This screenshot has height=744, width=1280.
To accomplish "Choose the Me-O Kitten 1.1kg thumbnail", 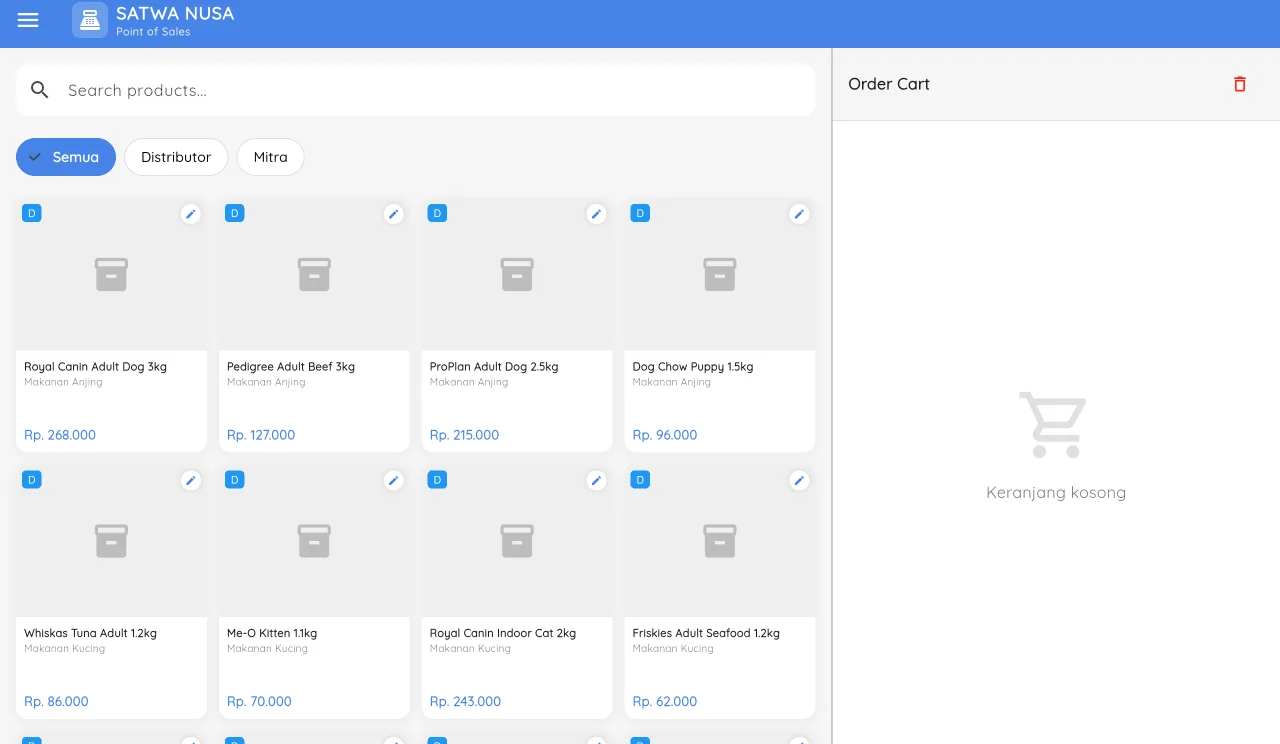I will (x=314, y=541).
